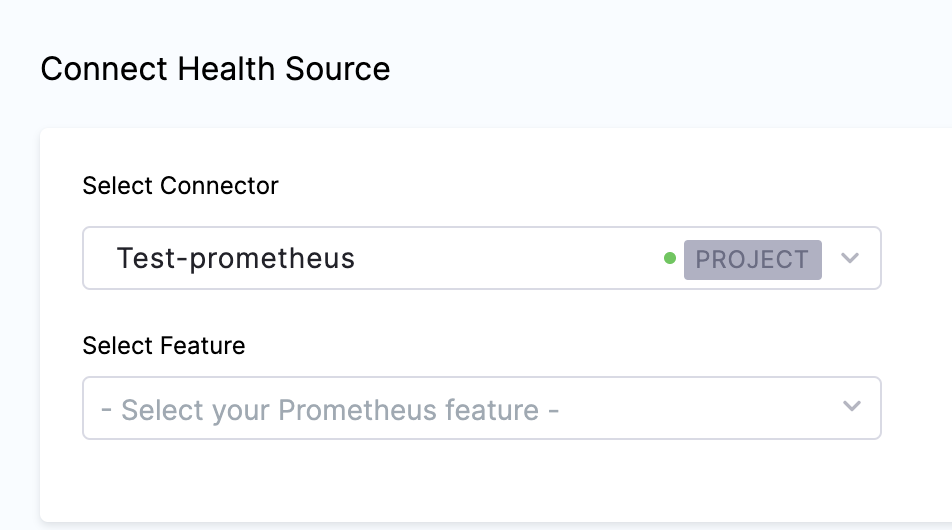Viewport: 952px width, 530px height.
Task: Click blank space inside the Test-prometheus field
Action: [510, 258]
